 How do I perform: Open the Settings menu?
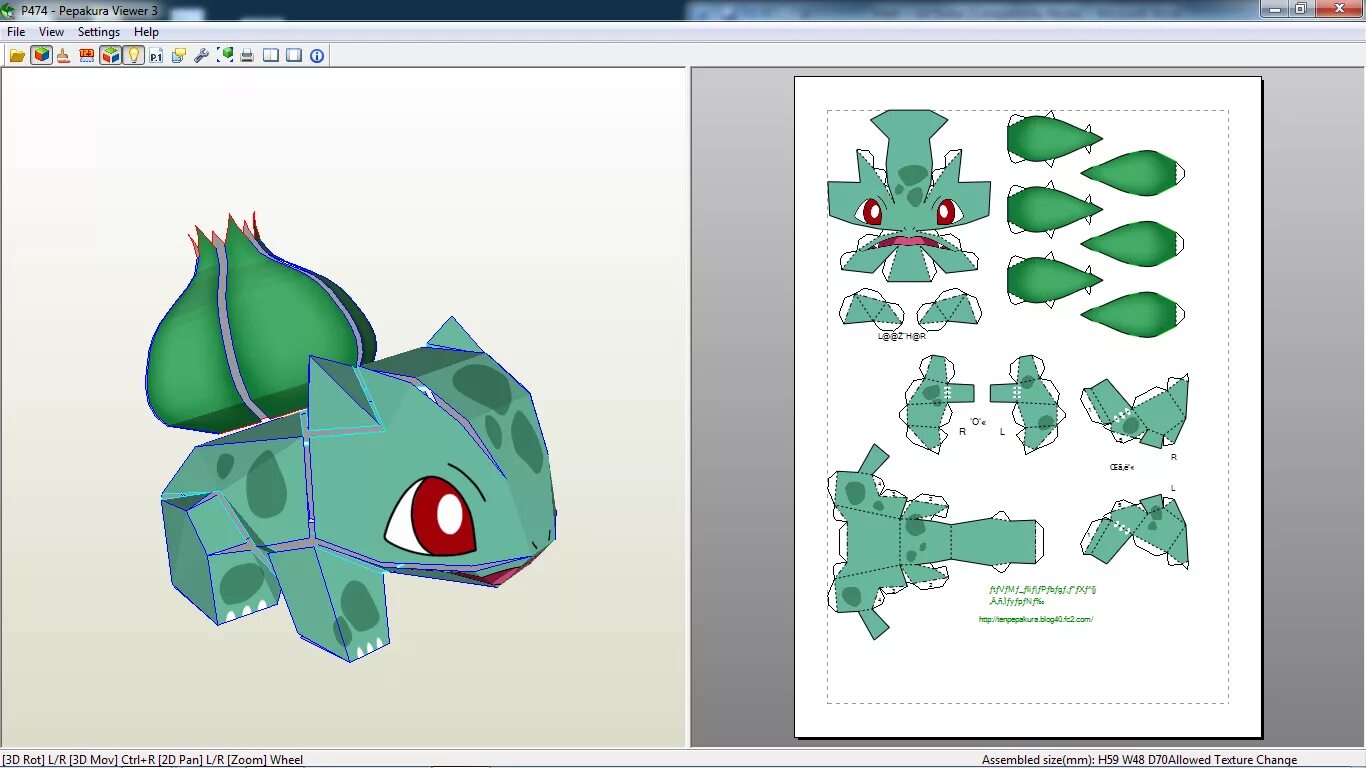coord(99,32)
